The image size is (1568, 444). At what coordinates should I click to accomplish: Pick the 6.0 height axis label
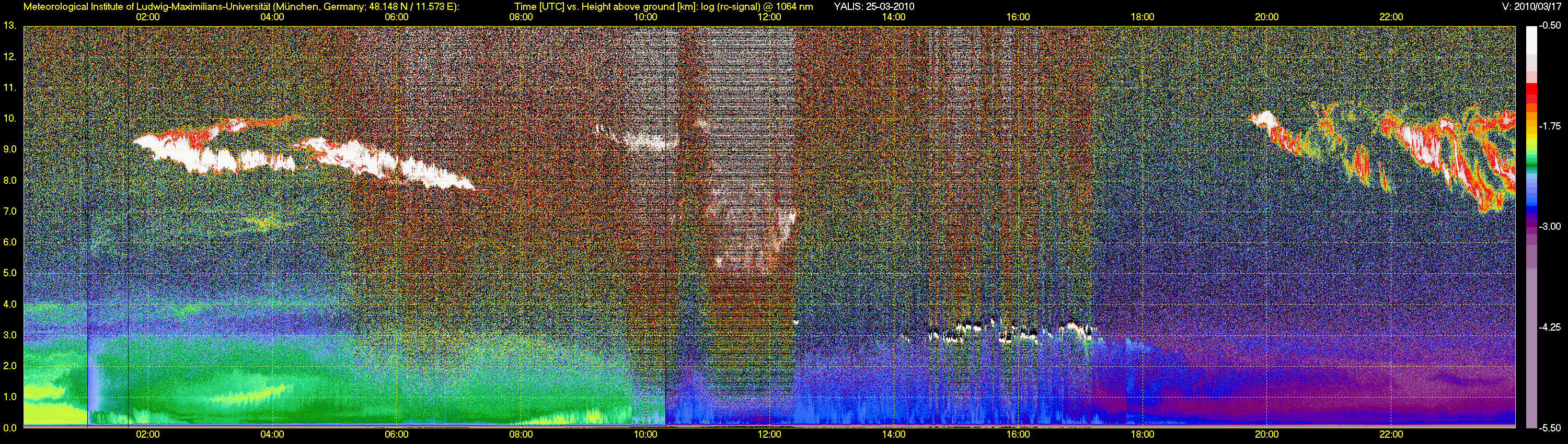(9, 242)
